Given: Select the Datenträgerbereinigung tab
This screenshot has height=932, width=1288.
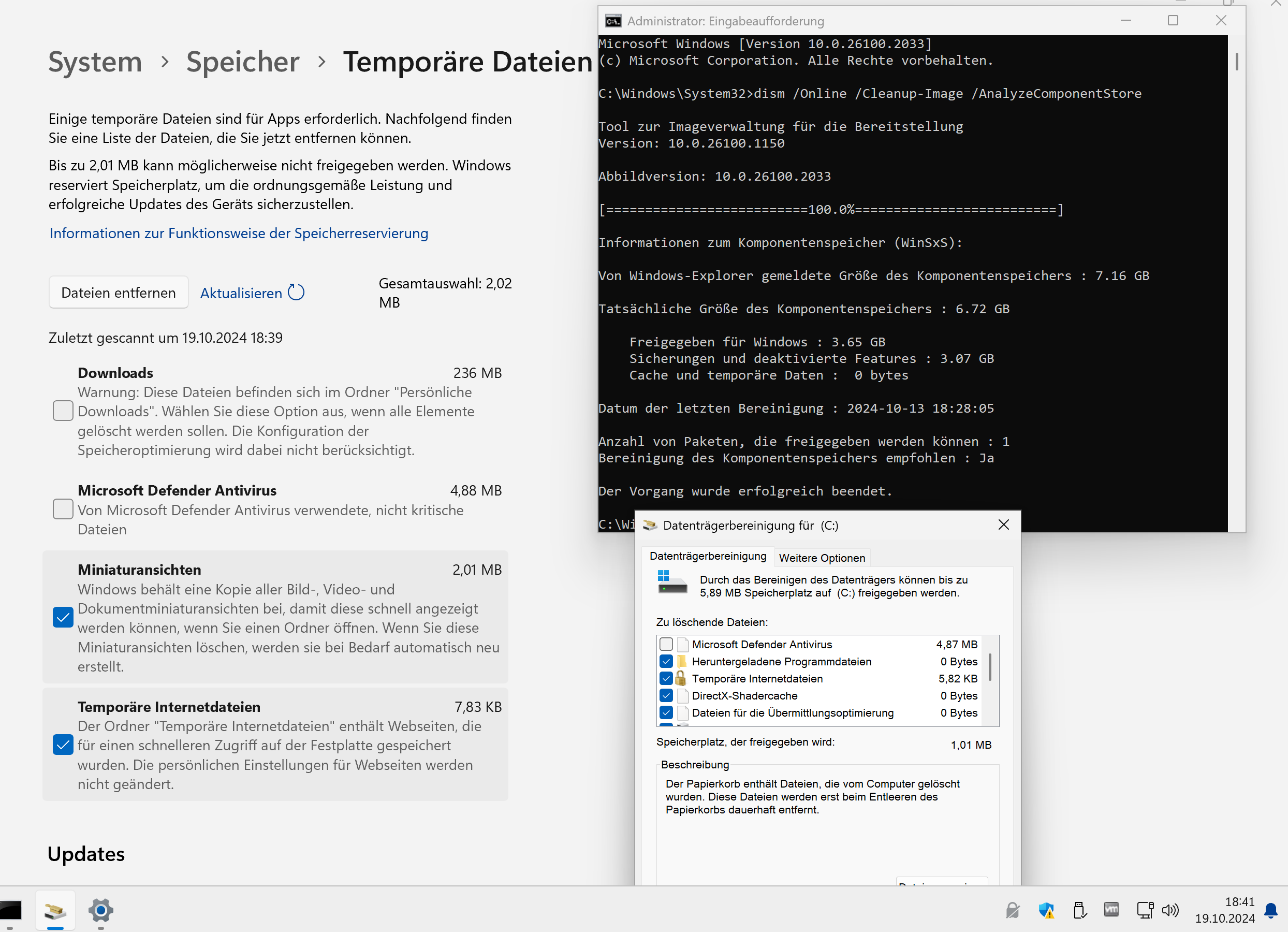Looking at the screenshot, I should (708, 556).
